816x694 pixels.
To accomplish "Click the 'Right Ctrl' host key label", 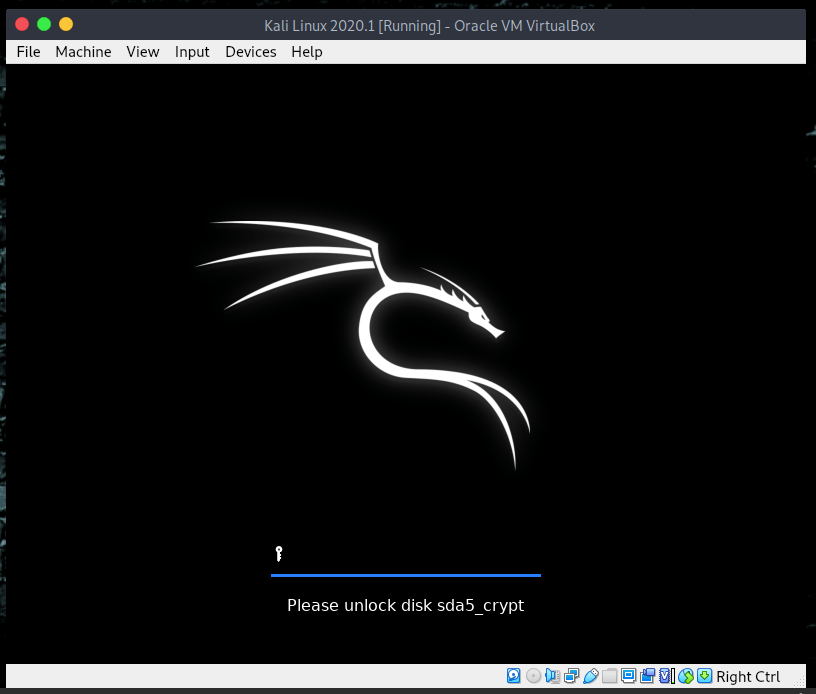I will tap(748, 676).
